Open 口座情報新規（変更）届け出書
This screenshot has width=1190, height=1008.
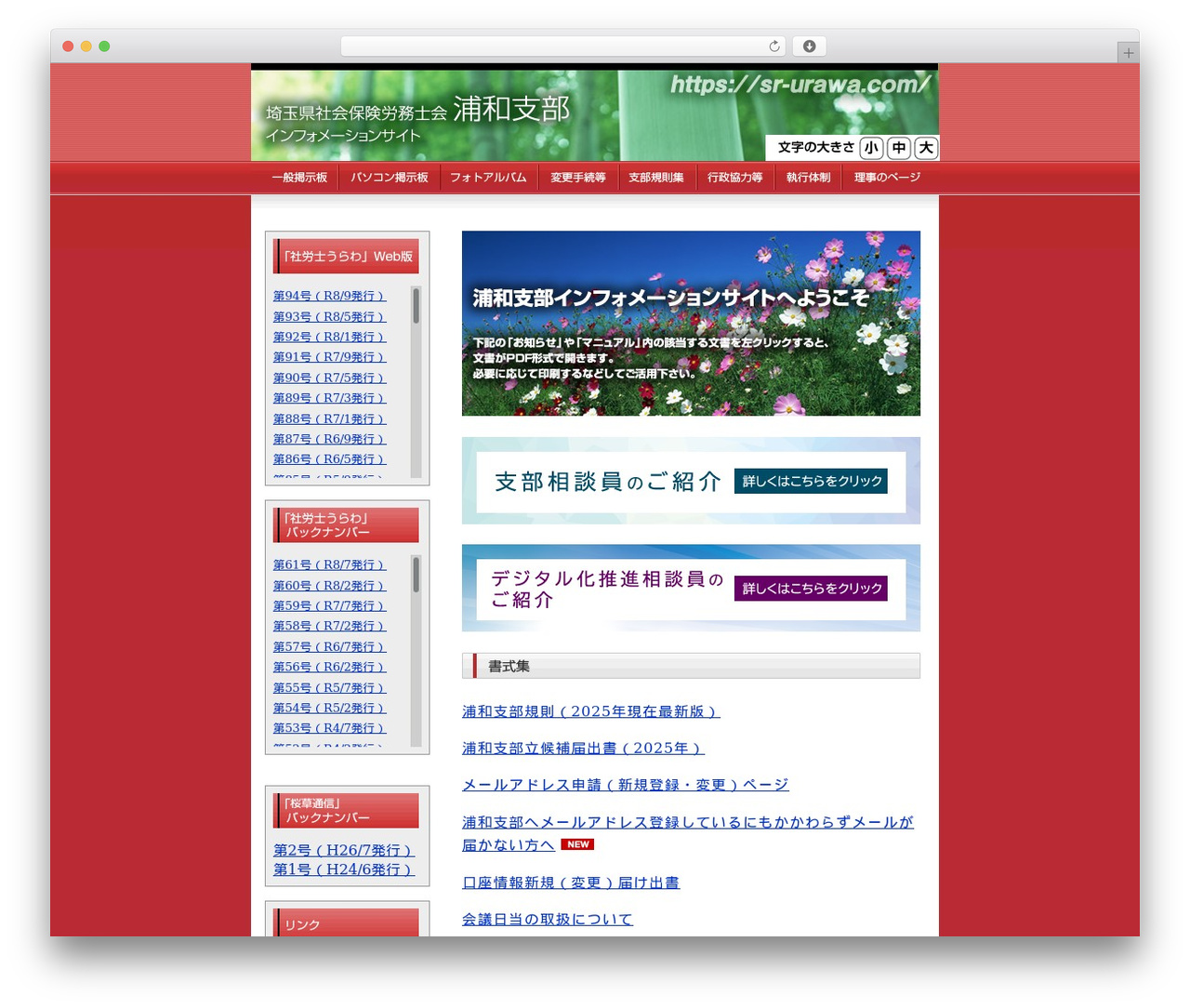pos(571,882)
